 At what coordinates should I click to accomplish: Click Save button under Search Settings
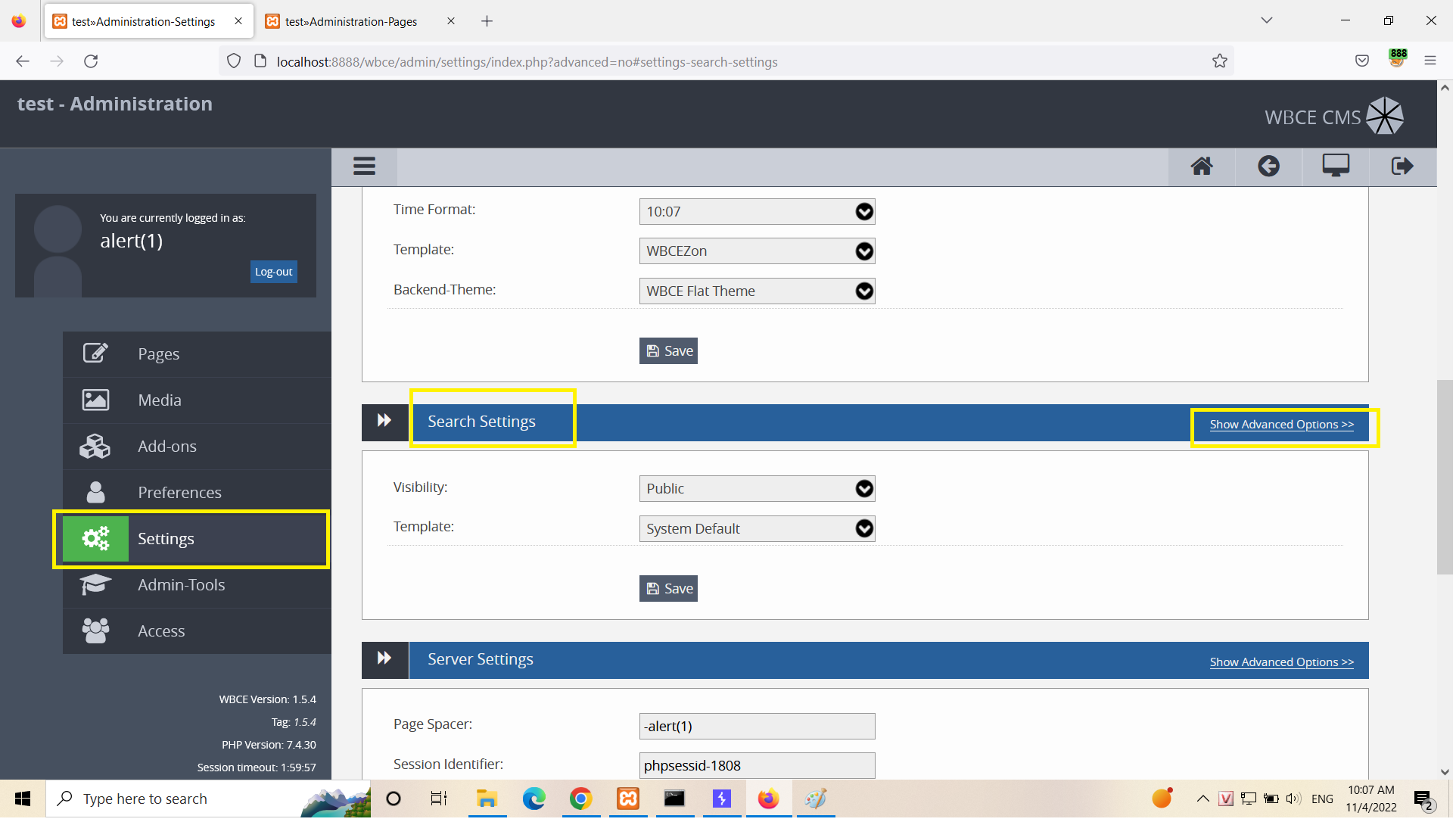pos(670,590)
